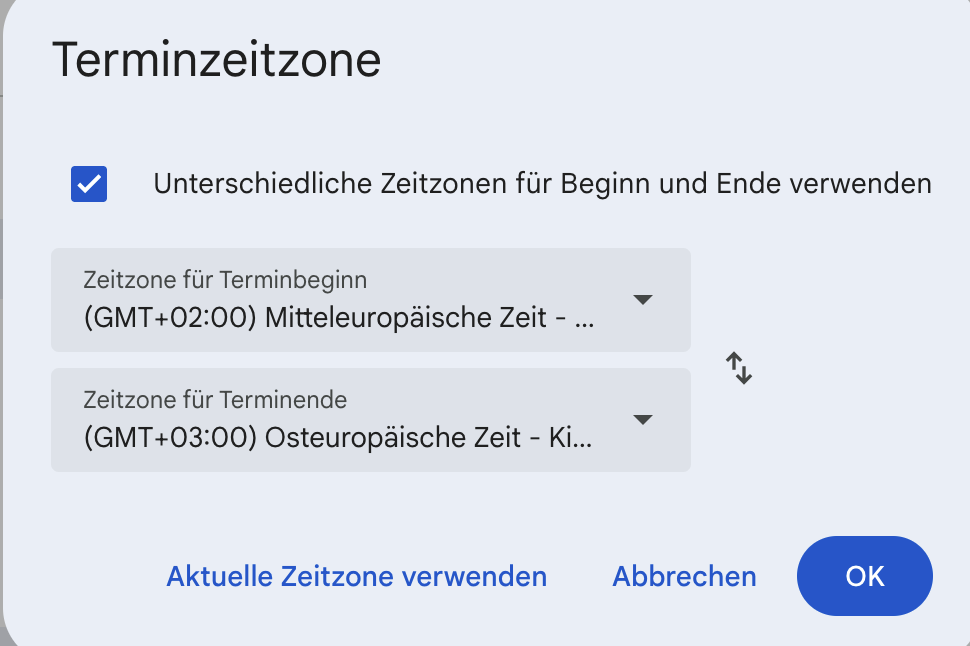Uncheck separate start and end time zones
Viewport: 970px width, 646px height.
89,185
